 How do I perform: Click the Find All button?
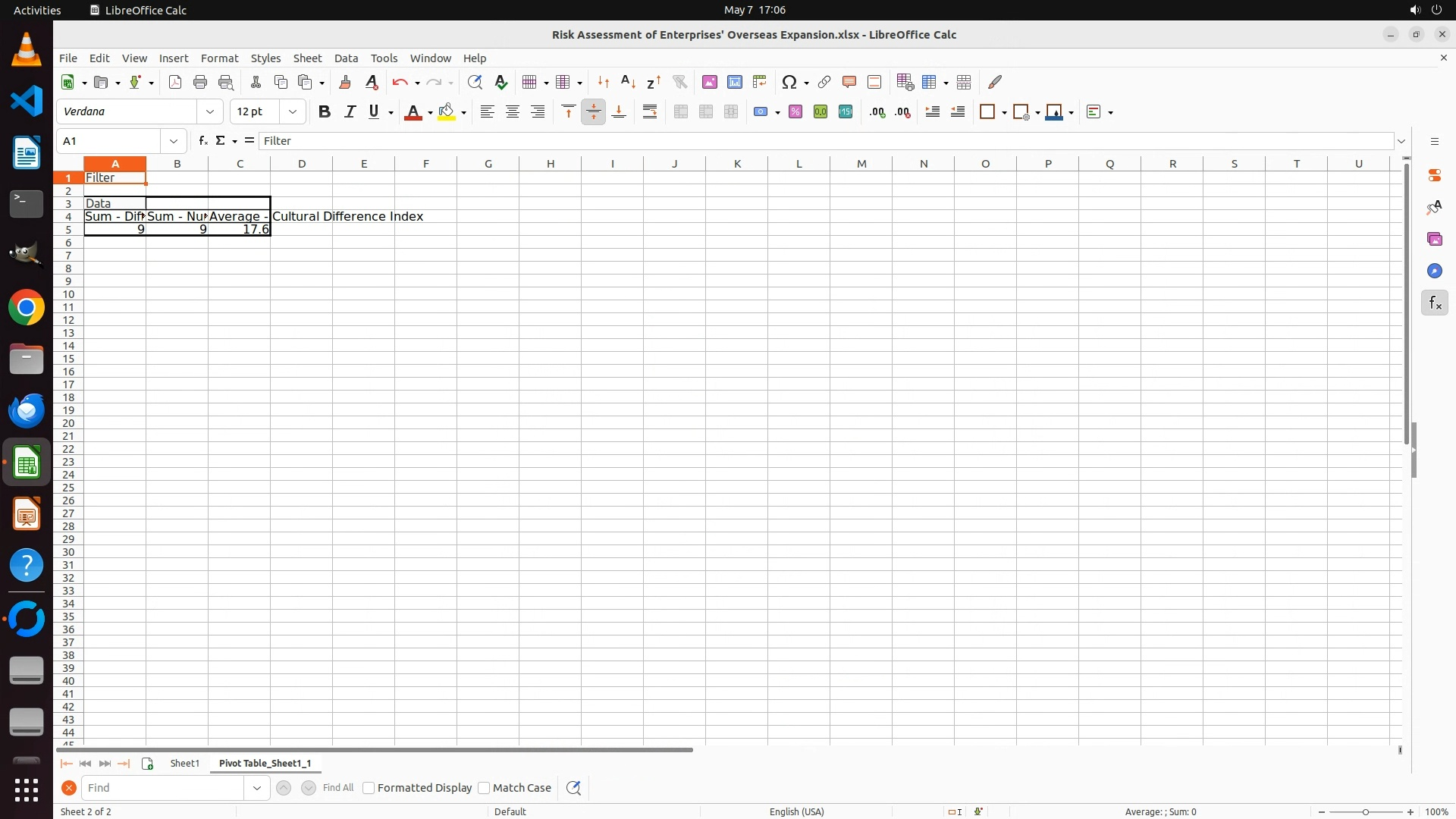338,788
